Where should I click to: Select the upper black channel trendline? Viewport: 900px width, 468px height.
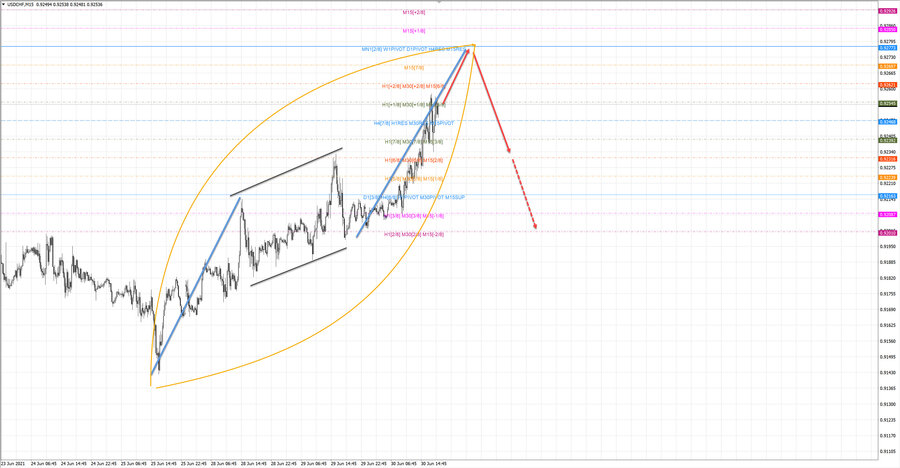(286, 172)
